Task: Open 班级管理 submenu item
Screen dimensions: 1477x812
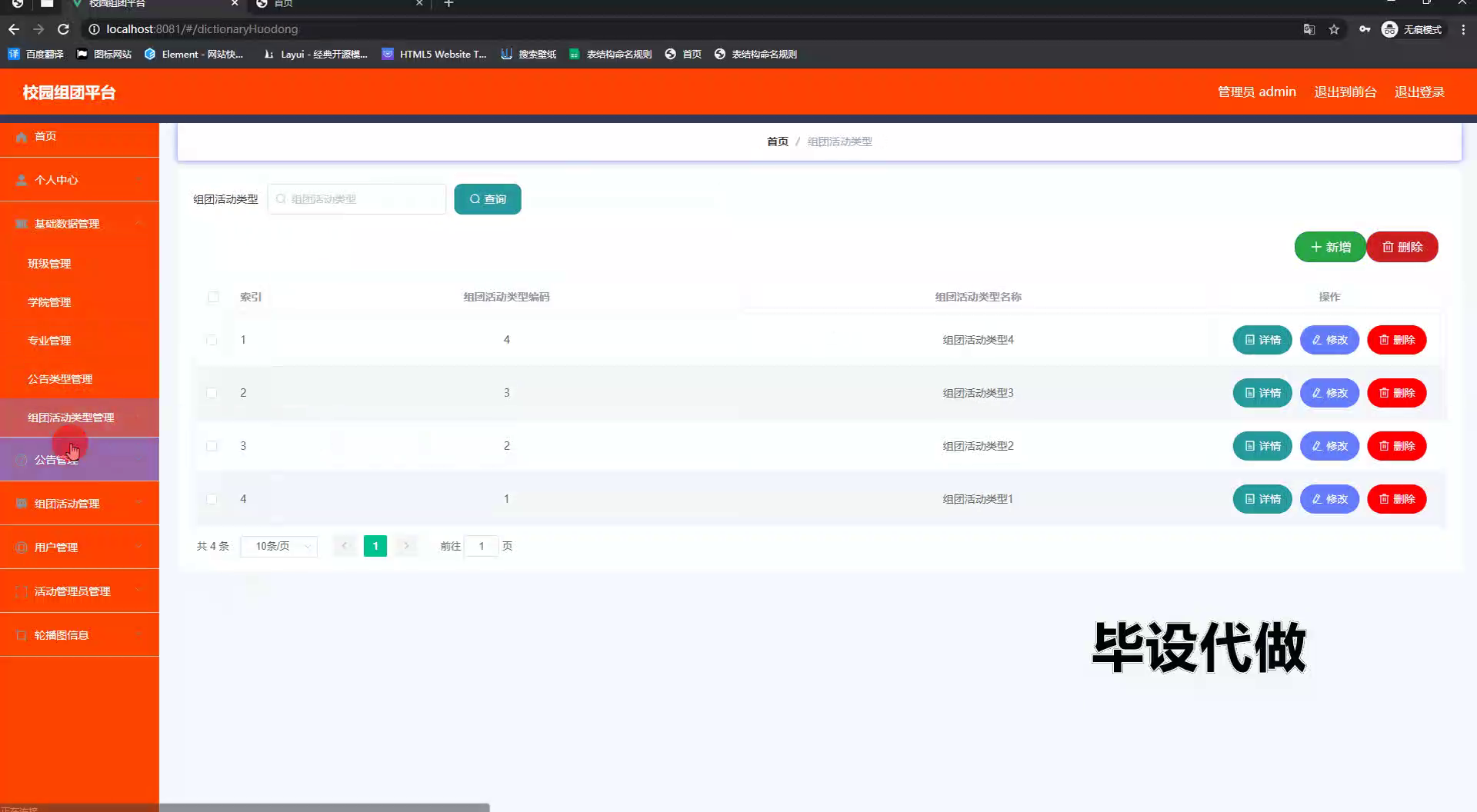Action: coord(79,264)
